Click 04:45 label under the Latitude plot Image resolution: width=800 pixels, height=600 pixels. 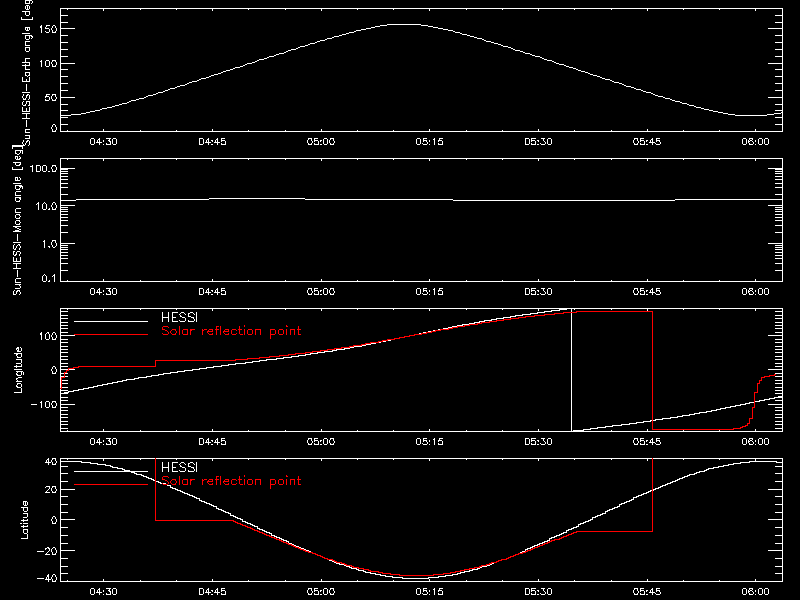pyautogui.click(x=212, y=592)
